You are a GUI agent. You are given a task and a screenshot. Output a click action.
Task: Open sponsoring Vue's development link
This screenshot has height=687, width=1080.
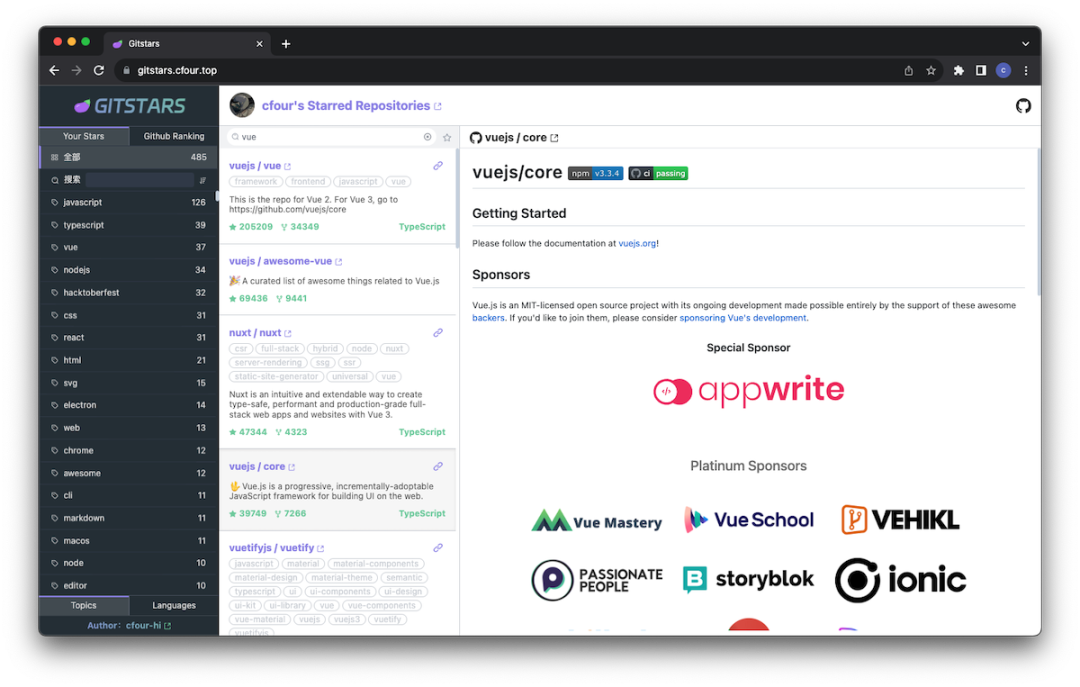pos(742,318)
